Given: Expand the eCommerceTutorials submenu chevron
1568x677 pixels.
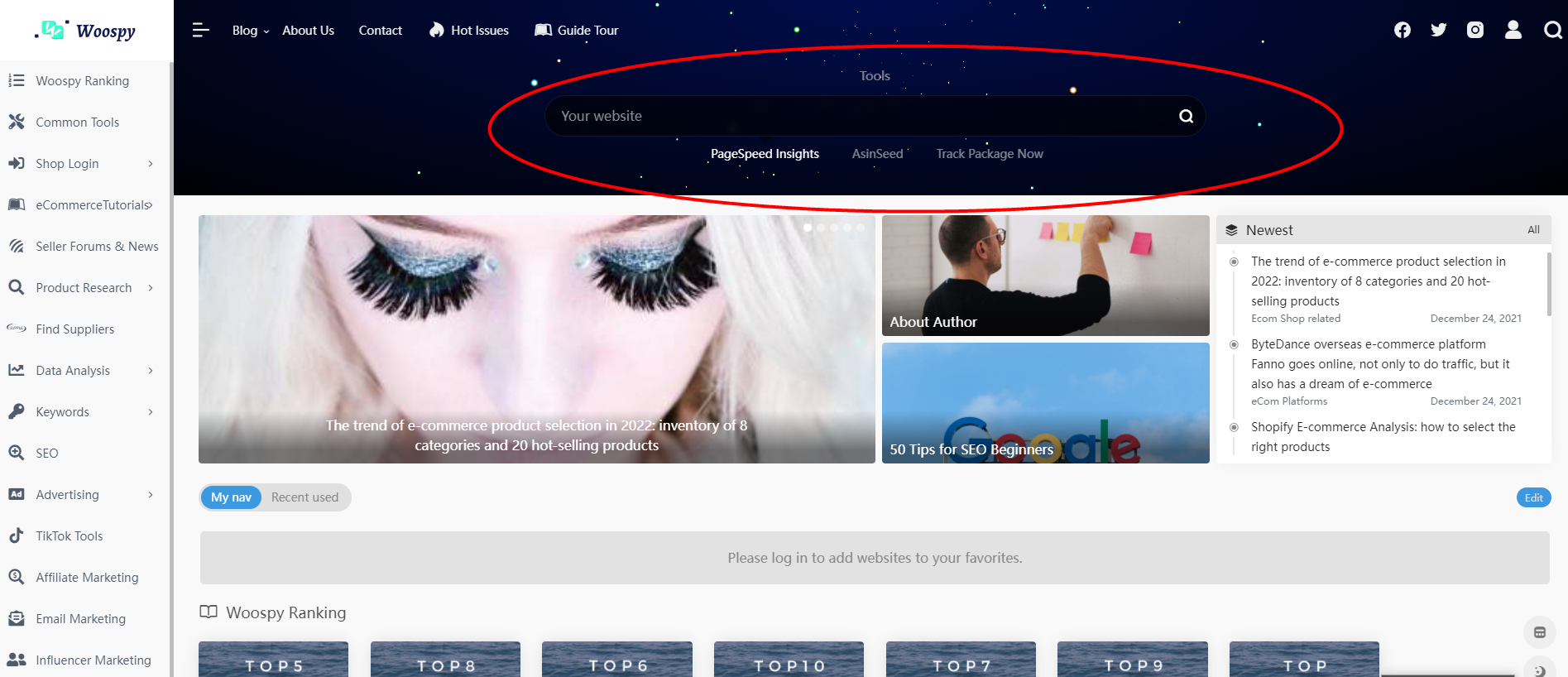Looking at the screenshot, I should pos(150,205).
